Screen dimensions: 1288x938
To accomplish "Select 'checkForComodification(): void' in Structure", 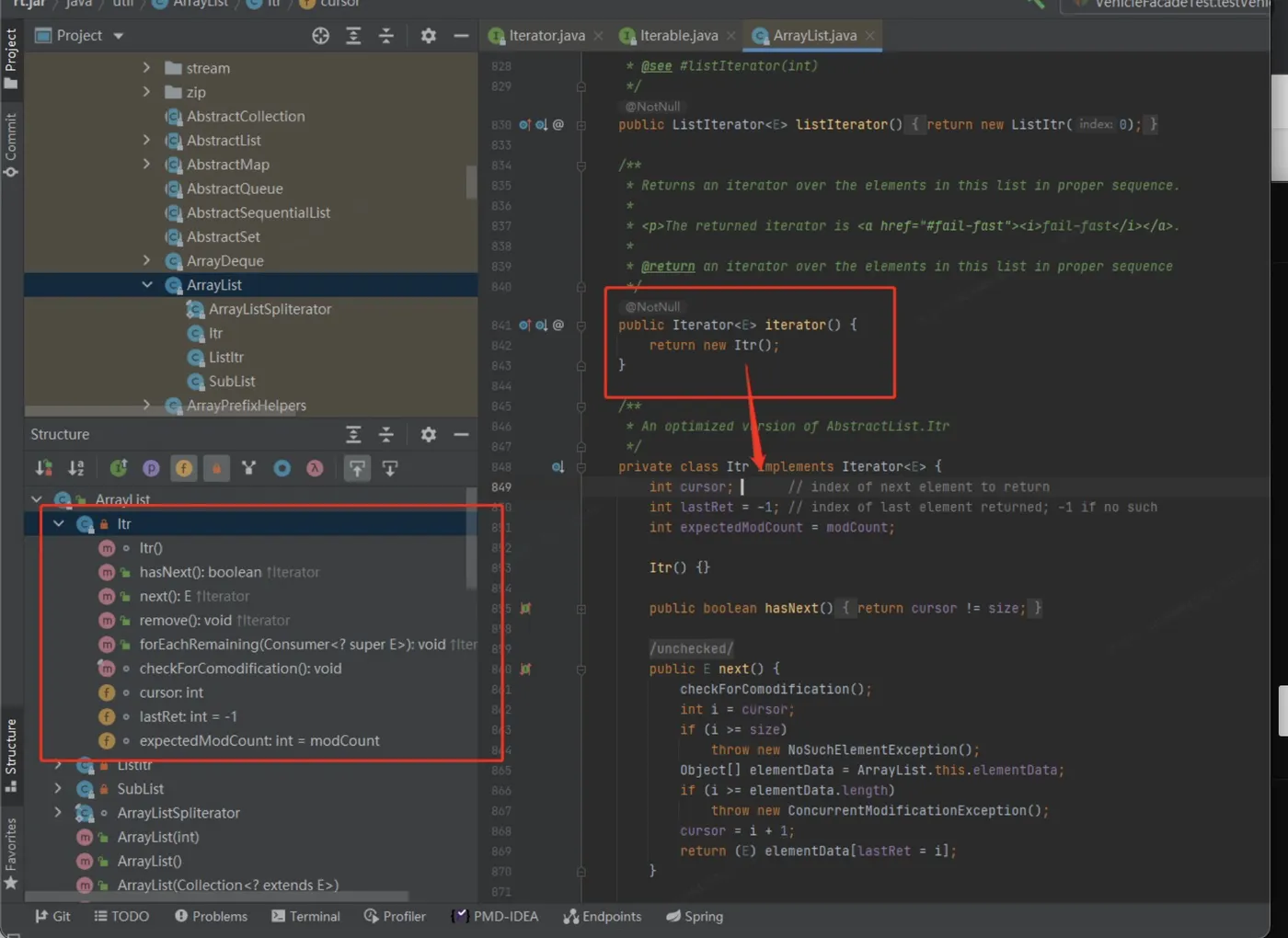I will [240, 669].
